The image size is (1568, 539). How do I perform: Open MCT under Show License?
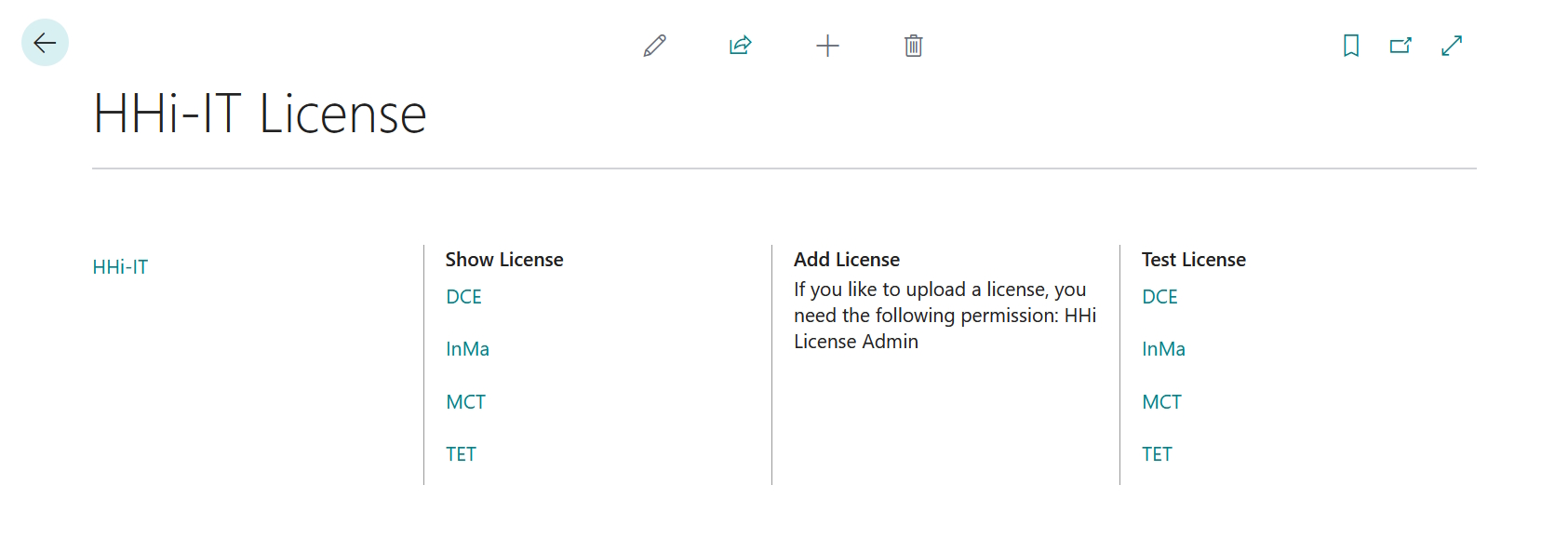tap(465, 402)
